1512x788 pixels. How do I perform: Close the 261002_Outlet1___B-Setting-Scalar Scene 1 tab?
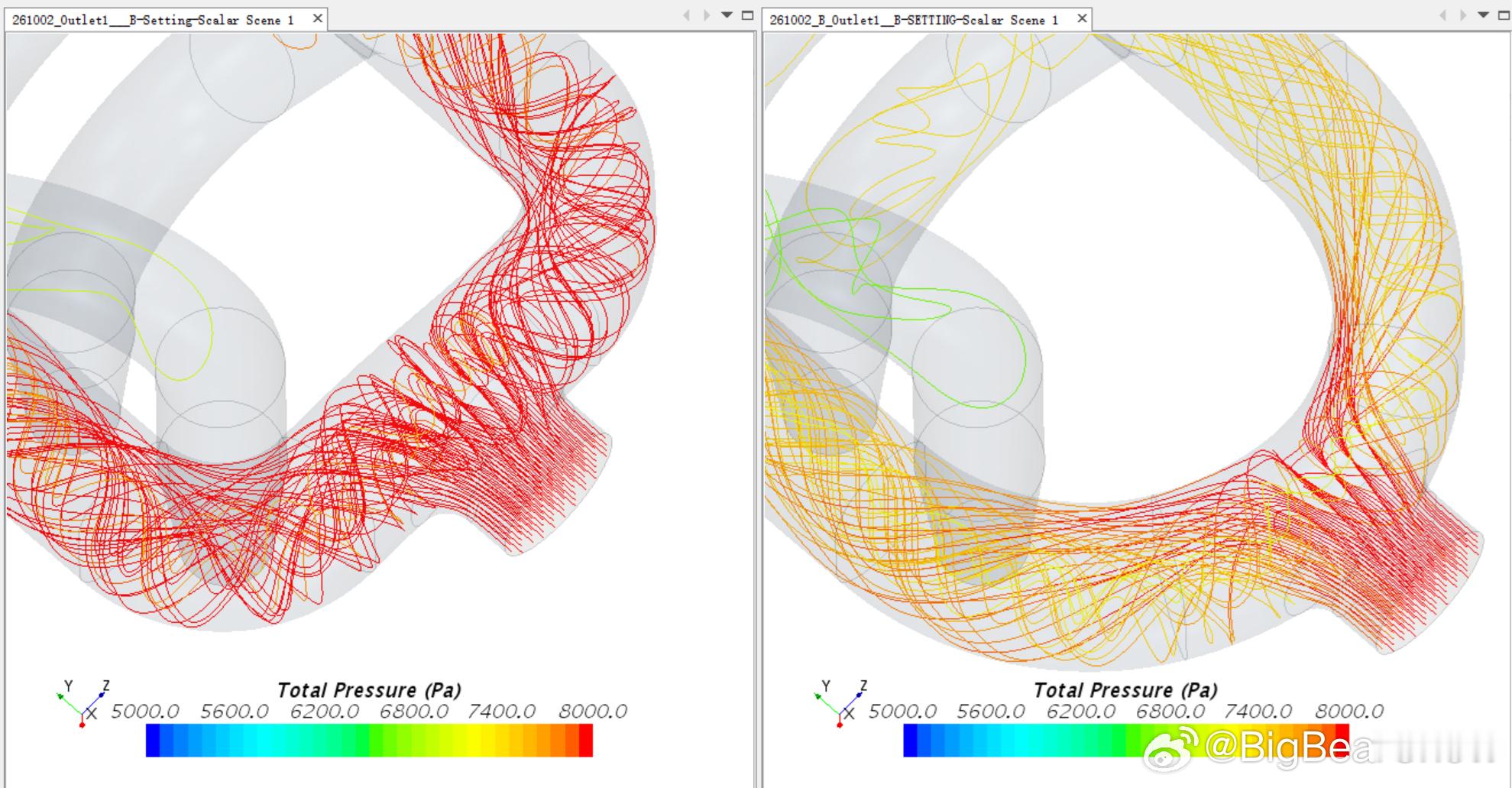click(318, 18)
